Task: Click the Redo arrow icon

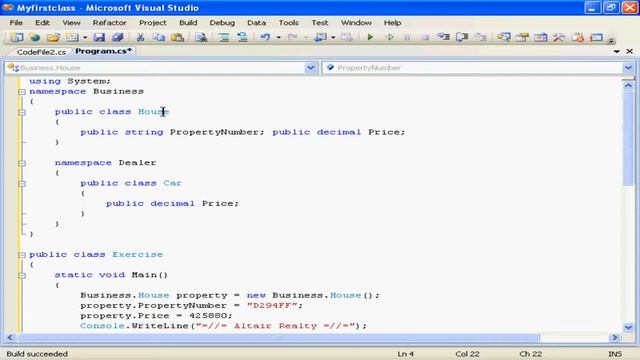Action: point(292,38)
